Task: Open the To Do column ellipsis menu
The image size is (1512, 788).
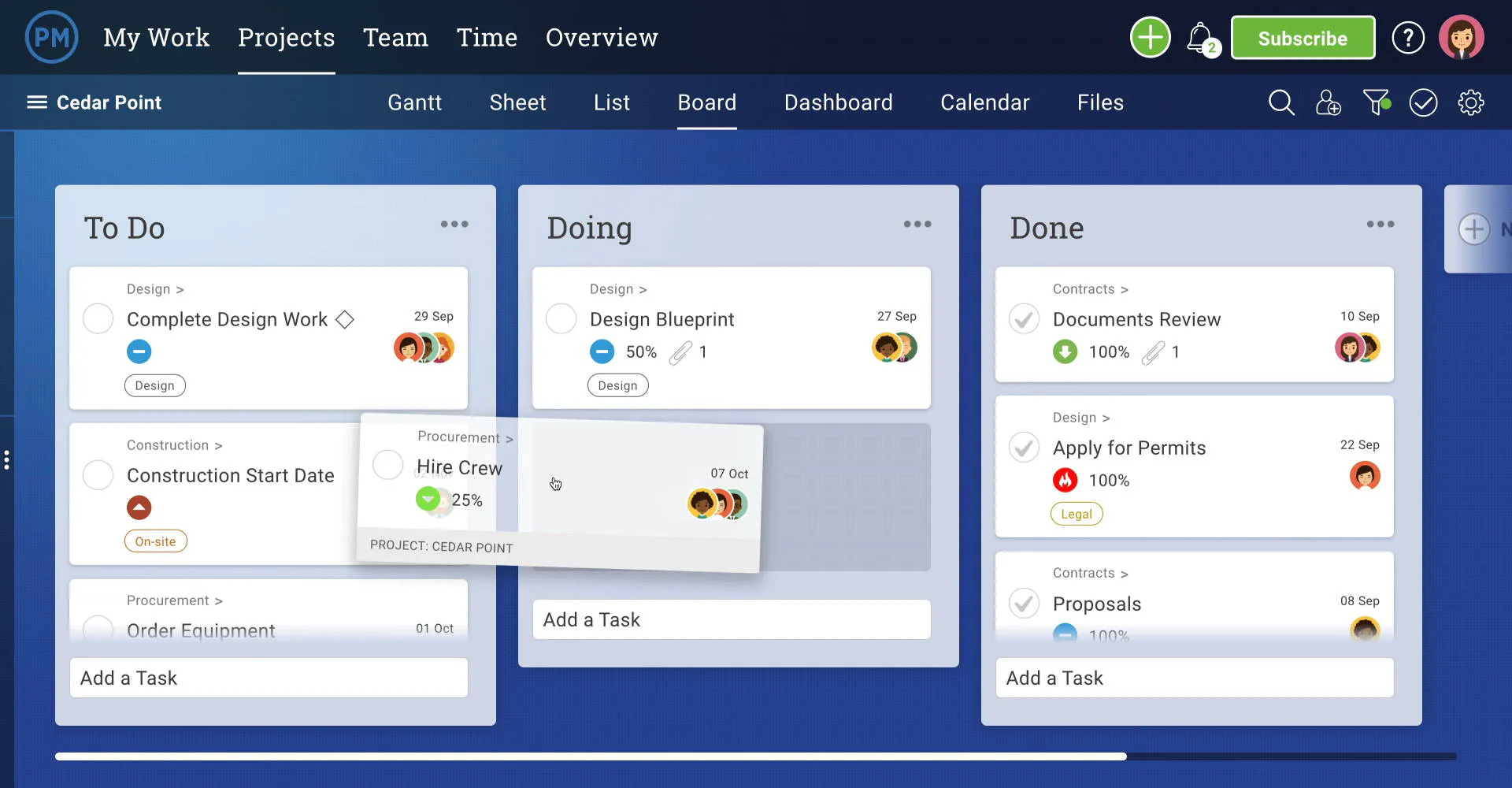Action: 454,225
